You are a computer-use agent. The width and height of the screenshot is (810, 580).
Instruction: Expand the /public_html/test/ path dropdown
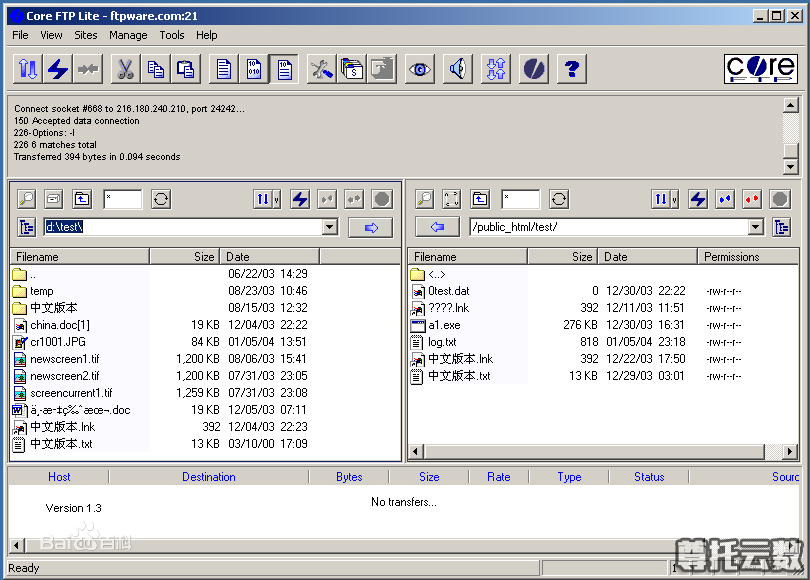coord(755,227)
